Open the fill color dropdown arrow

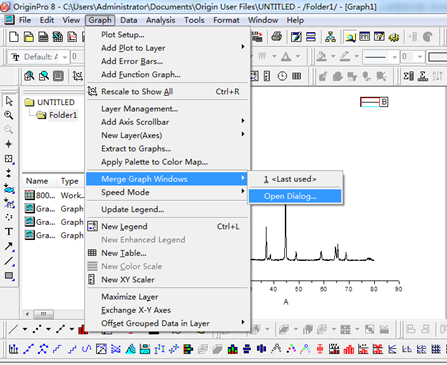click(x=333, y=56)
